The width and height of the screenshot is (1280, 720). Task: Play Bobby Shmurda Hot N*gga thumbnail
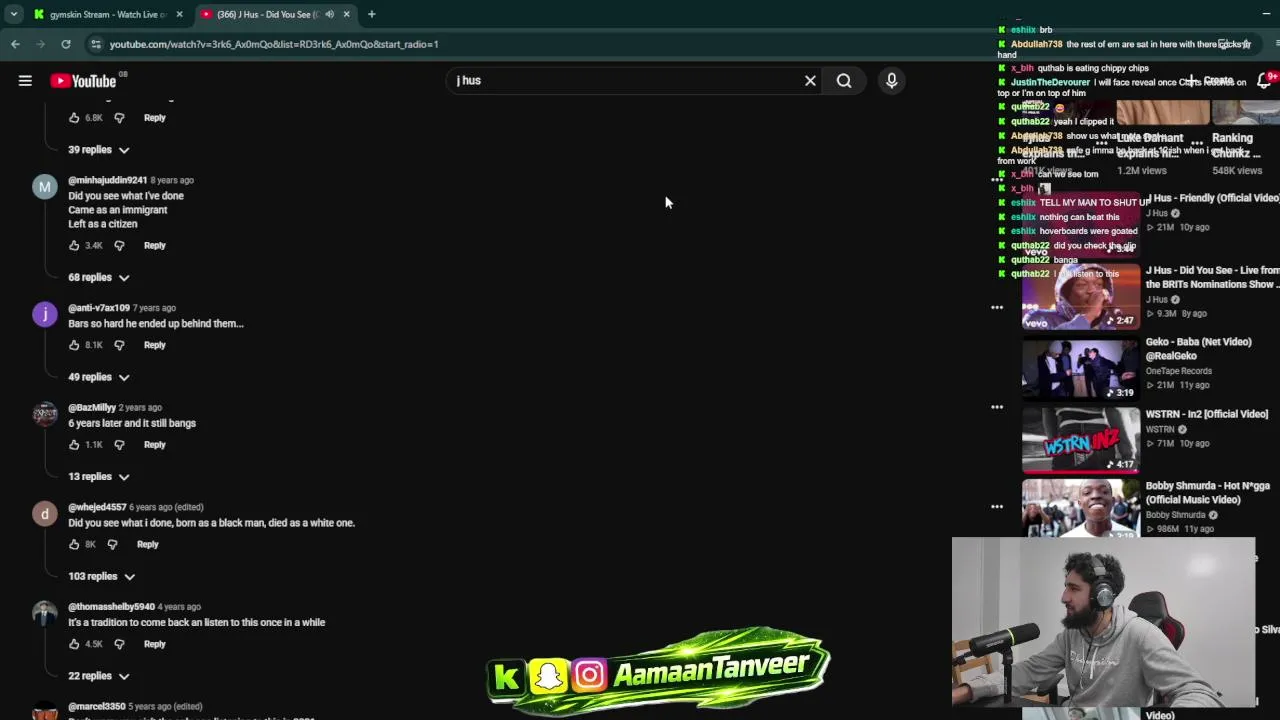click(x=1080, y=510)
